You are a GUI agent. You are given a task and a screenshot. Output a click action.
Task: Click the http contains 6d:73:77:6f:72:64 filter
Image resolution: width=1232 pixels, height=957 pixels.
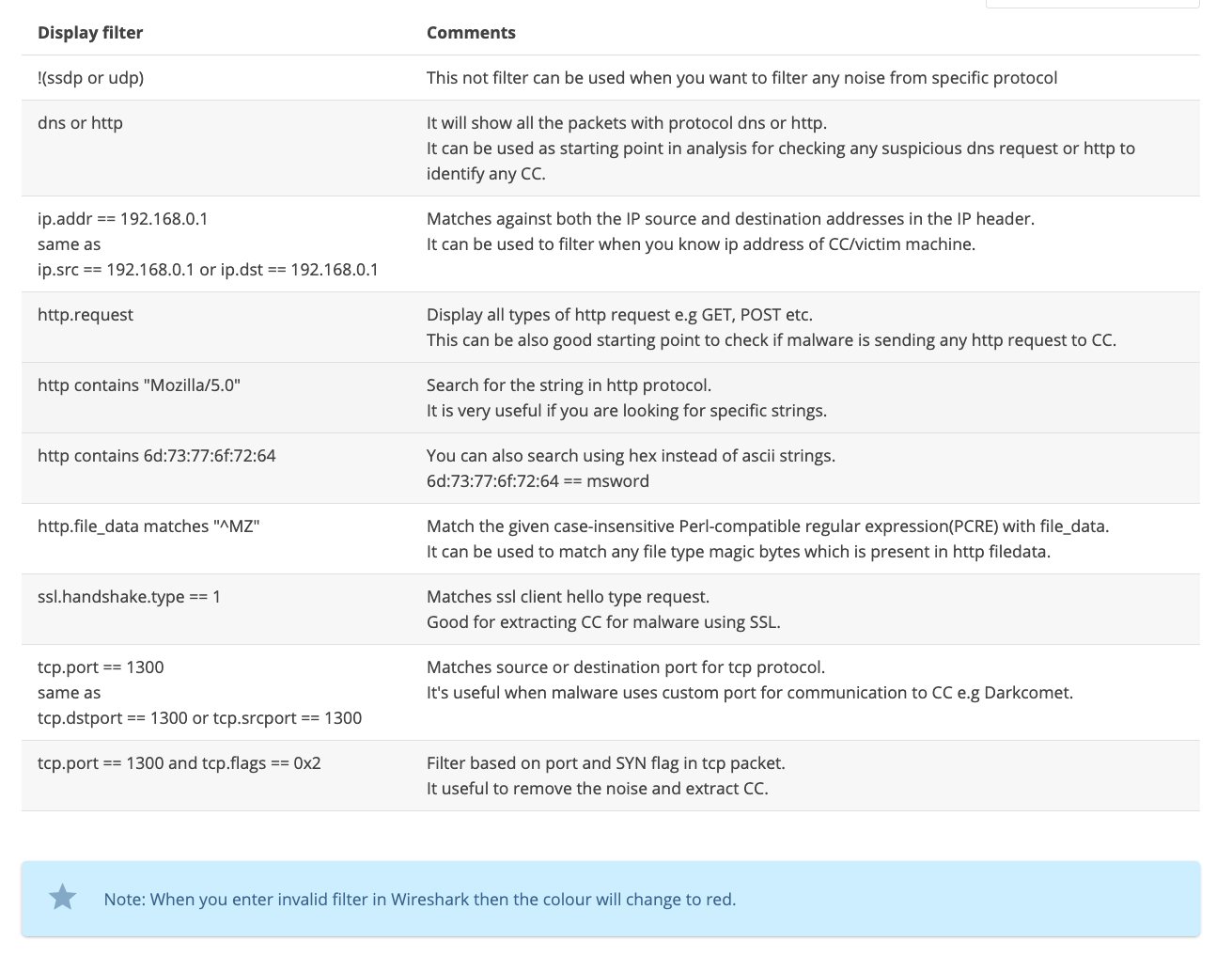157,456
